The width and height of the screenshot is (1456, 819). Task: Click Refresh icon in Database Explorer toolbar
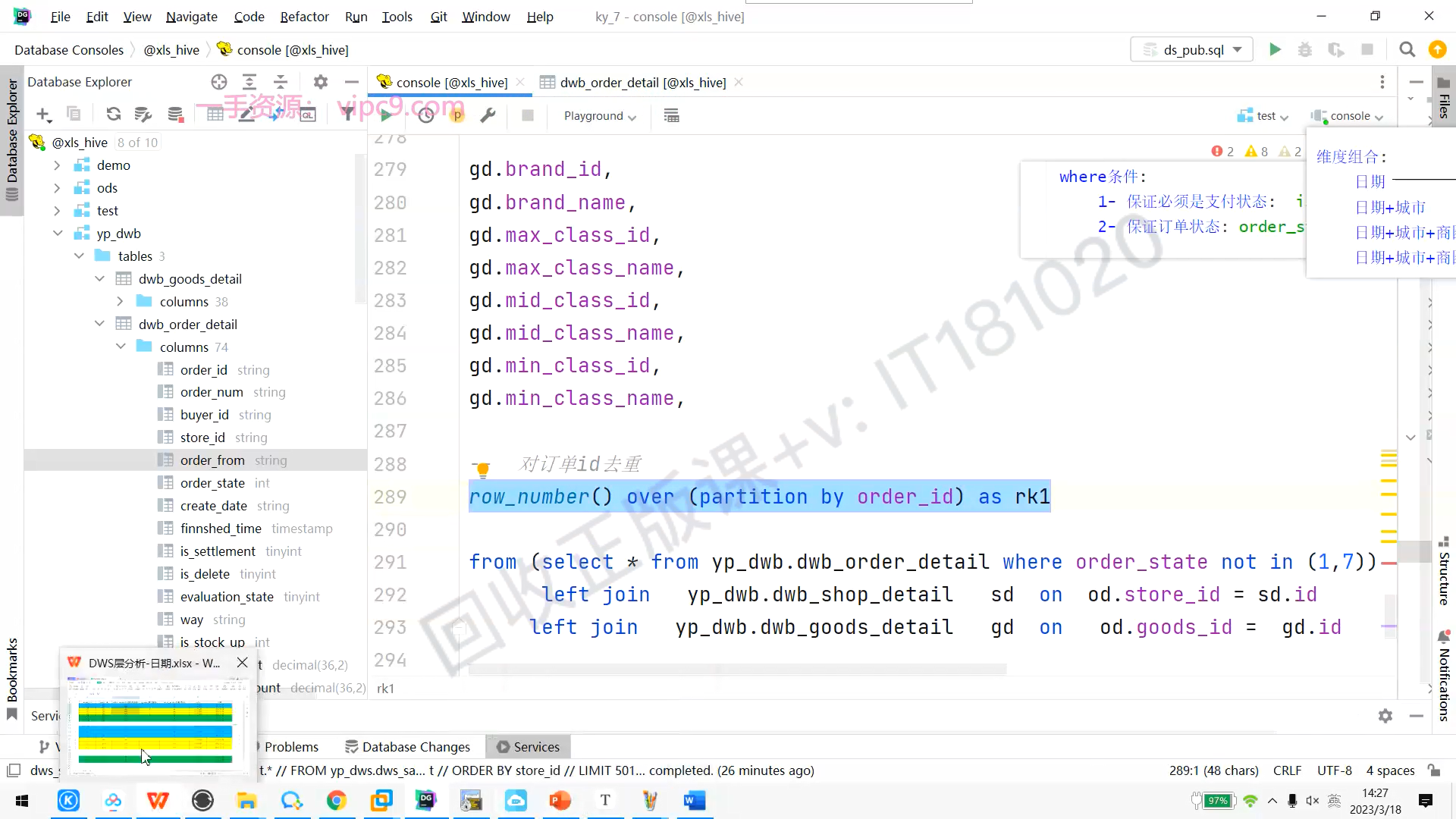tap(114, 115)
